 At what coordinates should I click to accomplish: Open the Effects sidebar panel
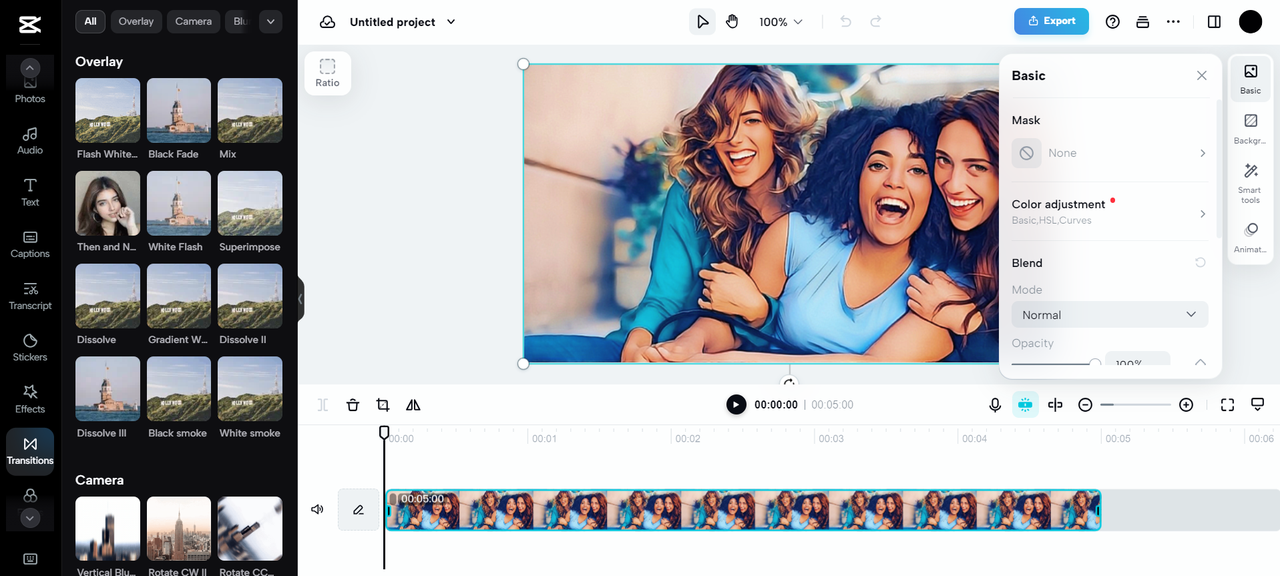30,399
